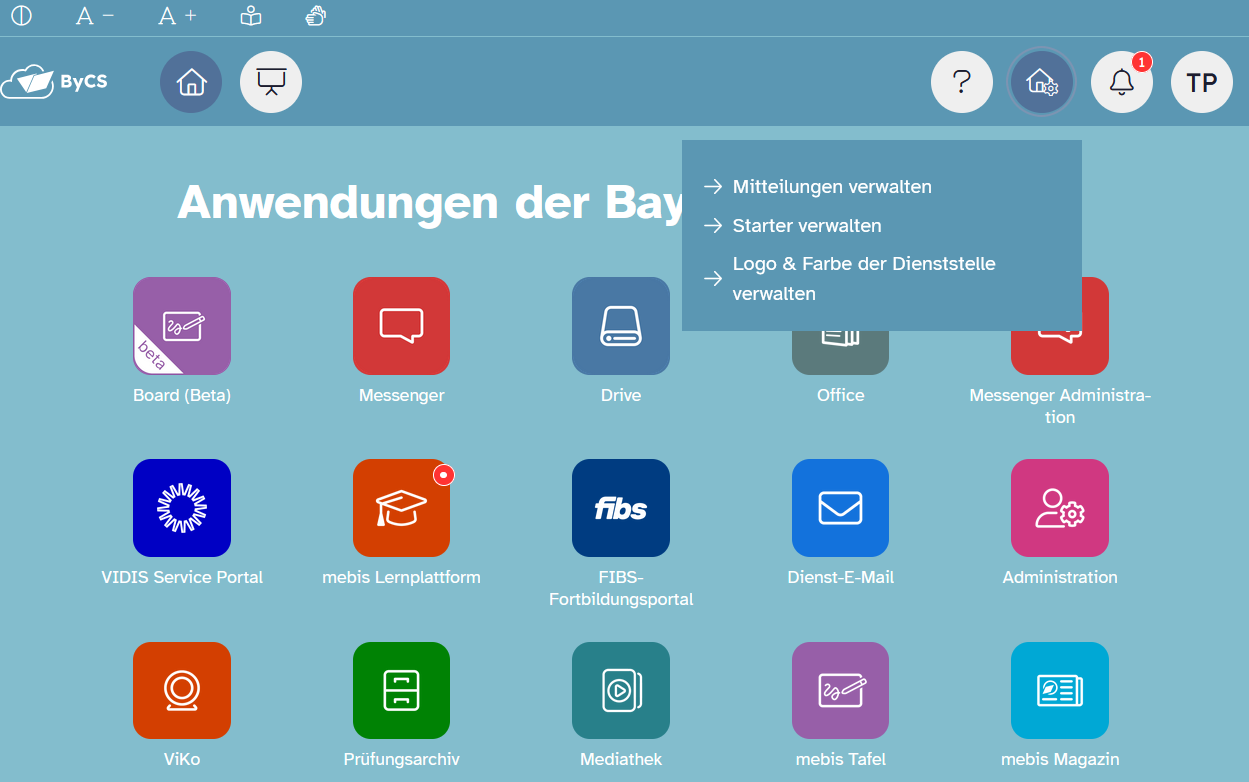1249x782 pixels.
Task: Launch the Messenger application
Action: point(401,326)
